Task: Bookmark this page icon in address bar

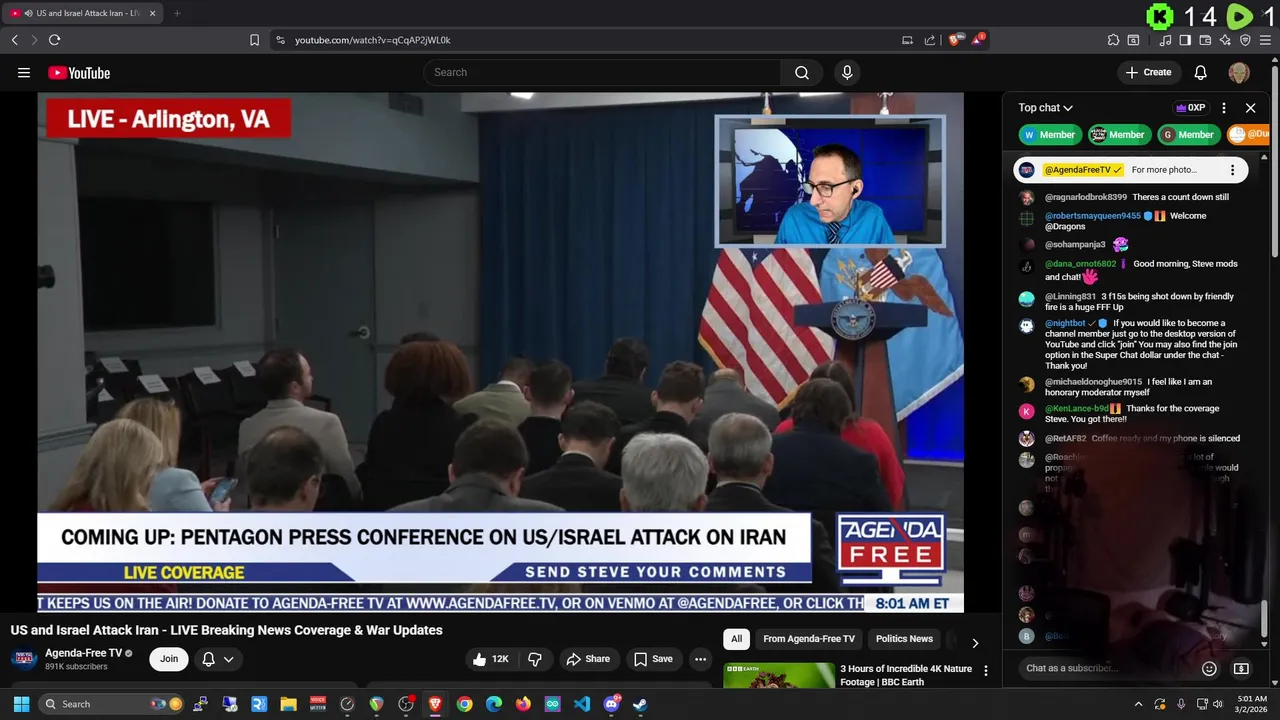Action: (x=254, y=40)
